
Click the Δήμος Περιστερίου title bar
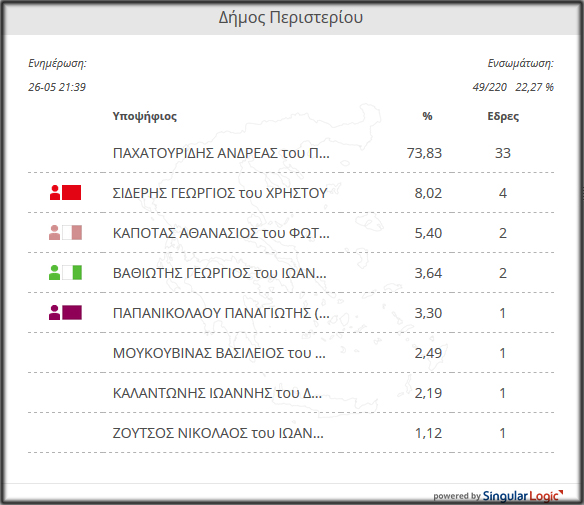(x=291, y=18)
